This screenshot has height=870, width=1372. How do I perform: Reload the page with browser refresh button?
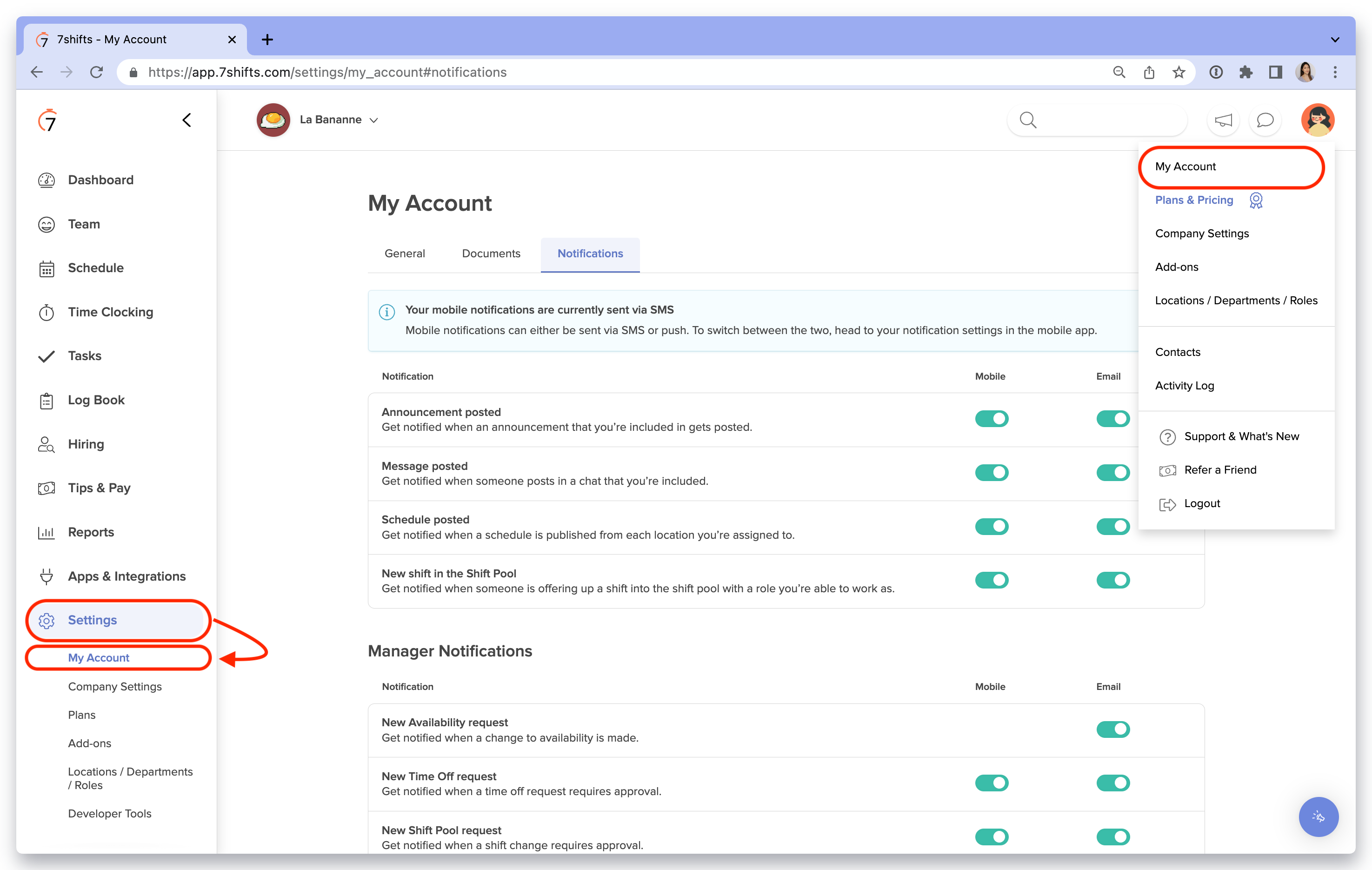point(97,73)
